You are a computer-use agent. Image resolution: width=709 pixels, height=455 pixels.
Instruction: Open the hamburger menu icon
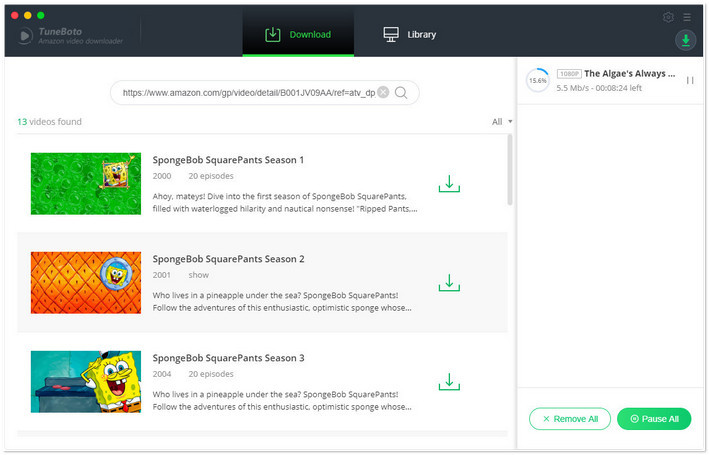point(687,17)
